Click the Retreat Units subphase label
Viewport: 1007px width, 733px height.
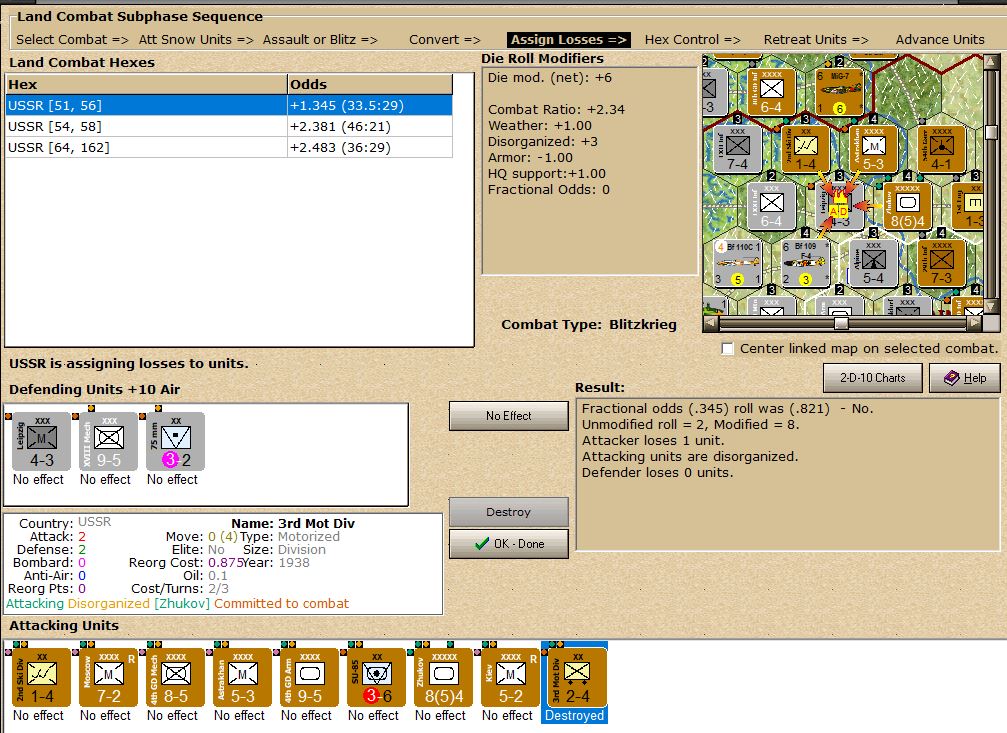coord(816,40)
